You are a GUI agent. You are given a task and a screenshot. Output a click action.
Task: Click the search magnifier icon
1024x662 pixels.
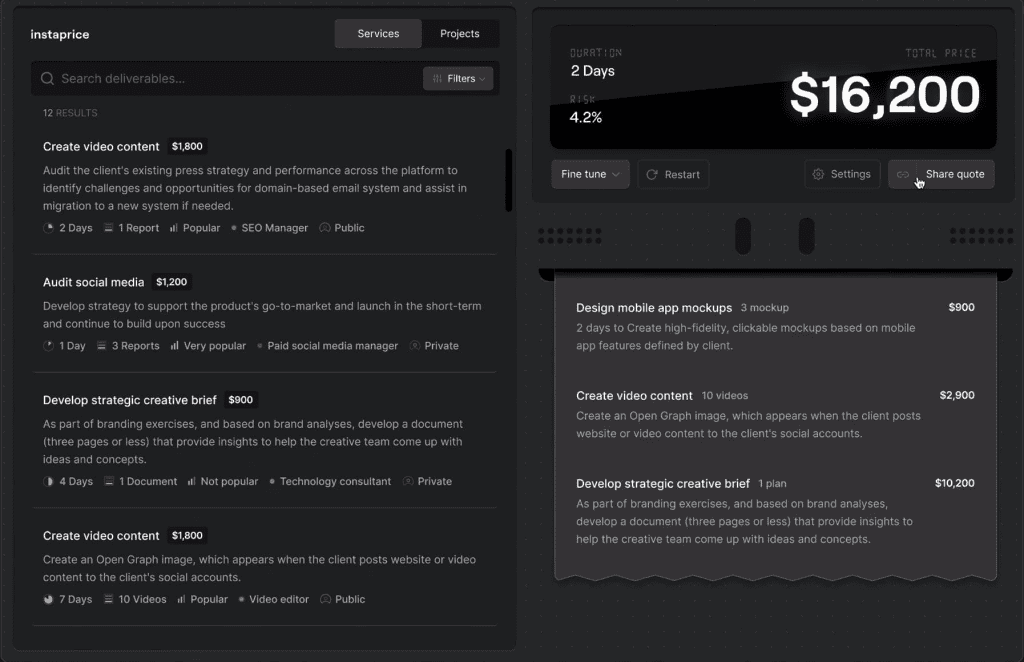(x=47, y=79)
